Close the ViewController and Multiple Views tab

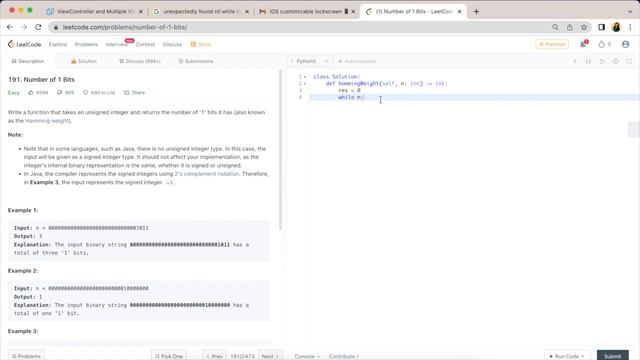click(141, 11)
